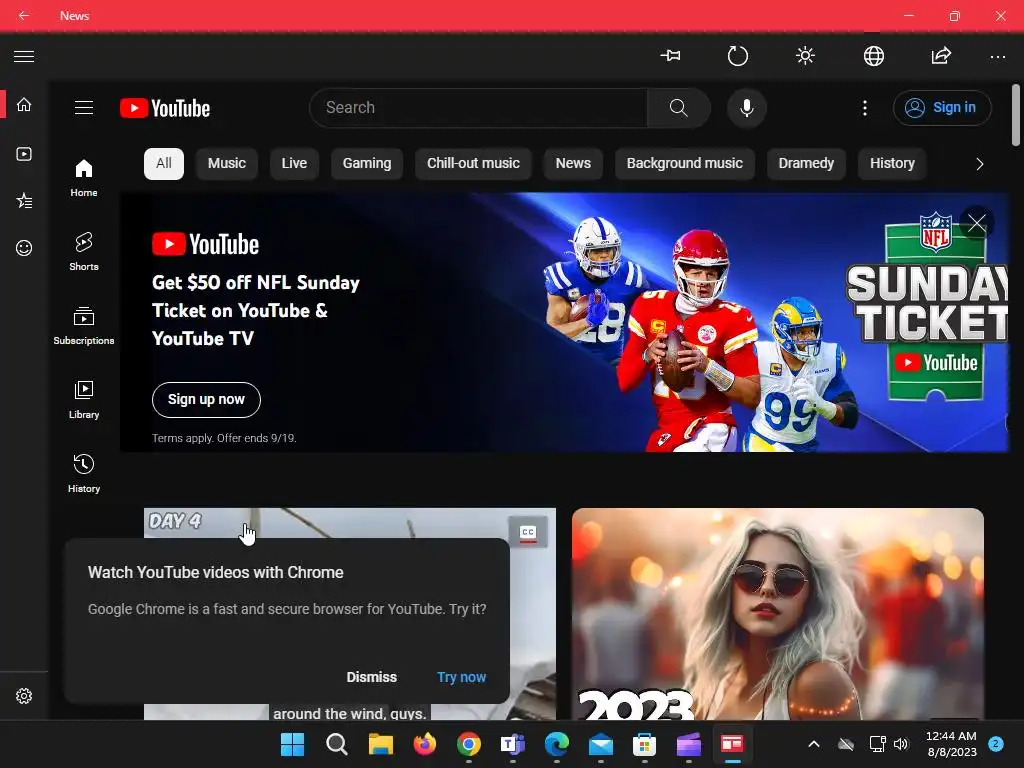
Task: Toggle the CC captions icon on the video thumbnail
Action: tap(528, 533)
